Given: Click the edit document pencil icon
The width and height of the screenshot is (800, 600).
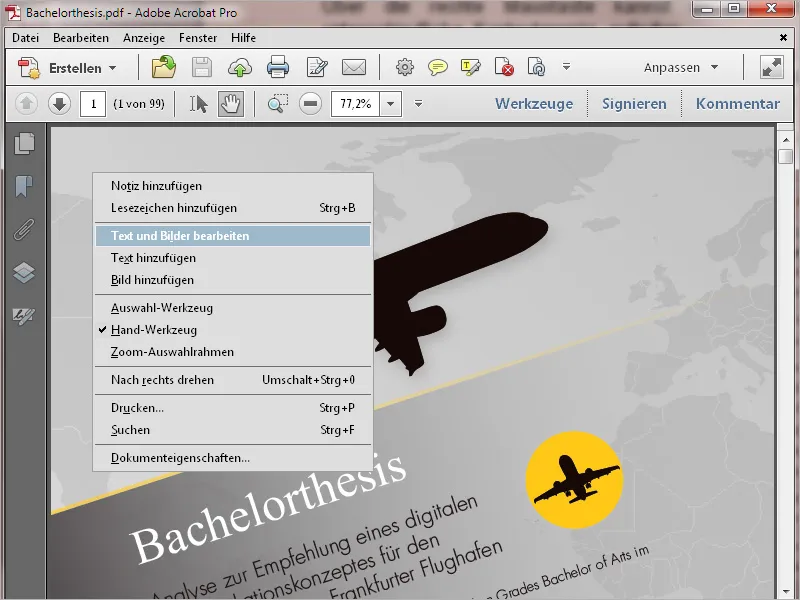Looking at the screenshot, I should [316, 67].
